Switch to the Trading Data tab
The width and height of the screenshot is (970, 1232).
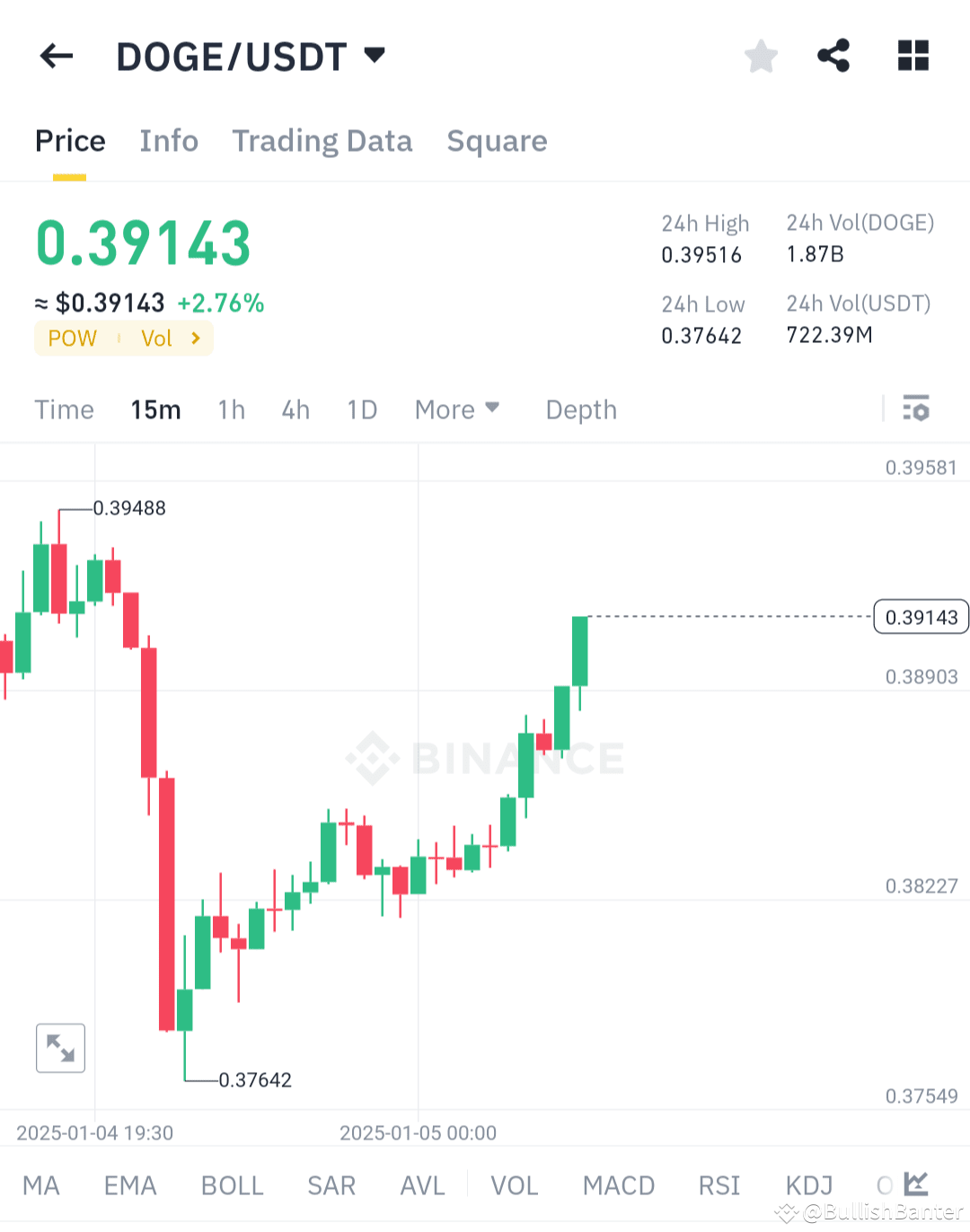(322, 141)
